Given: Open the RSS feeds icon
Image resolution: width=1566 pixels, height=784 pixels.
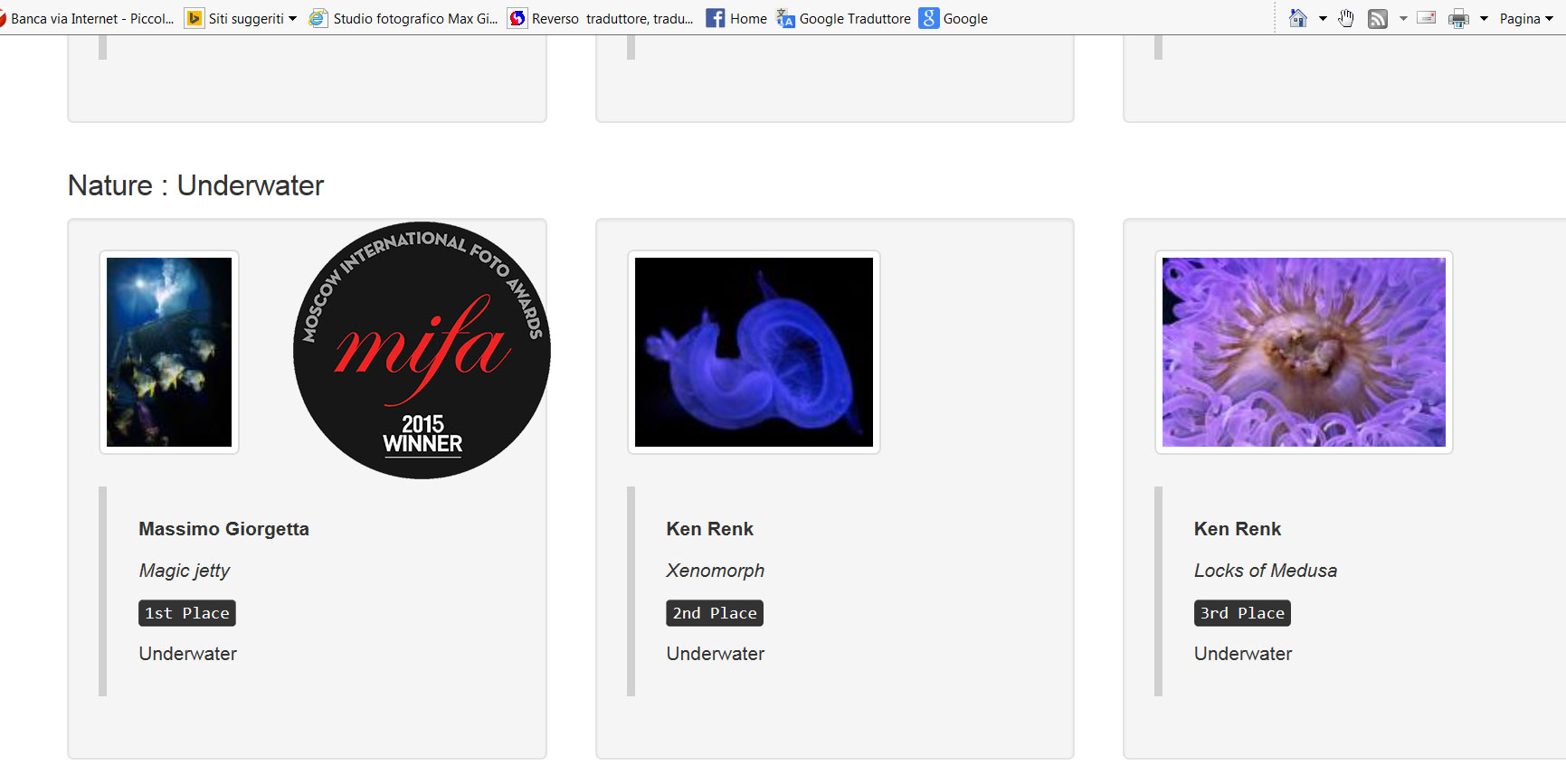Looking at the screenshot, I should pyautogui.click(x=1378, y=18).
